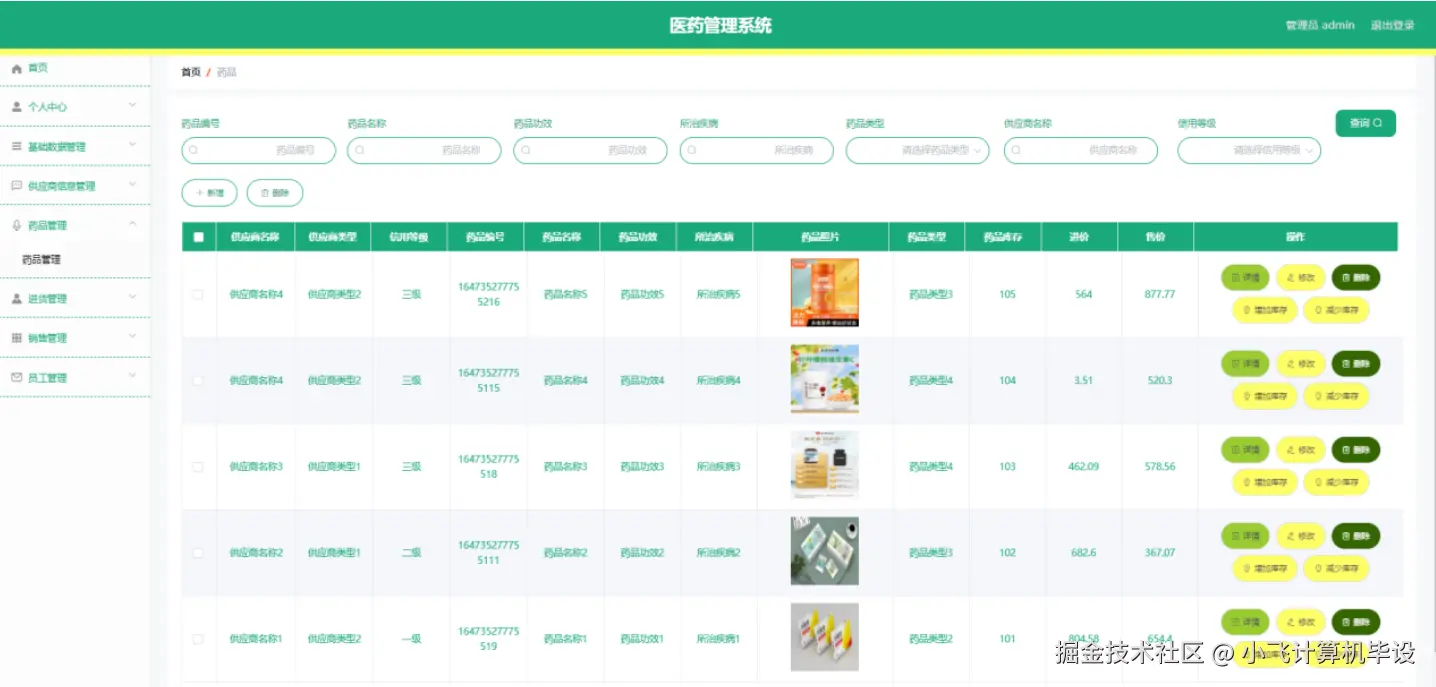
Task: Click the 药品名称 search input
Action: pos(424,150)
